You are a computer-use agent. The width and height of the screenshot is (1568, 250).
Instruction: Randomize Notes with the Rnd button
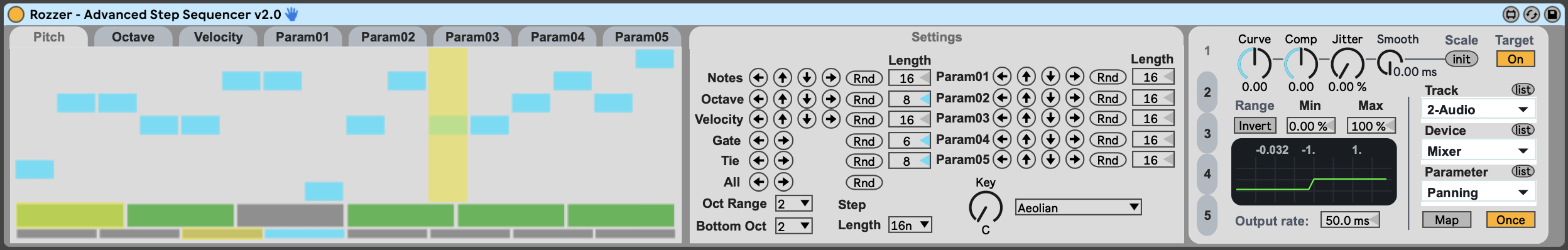pyautogui.click(x=864, y=78)
